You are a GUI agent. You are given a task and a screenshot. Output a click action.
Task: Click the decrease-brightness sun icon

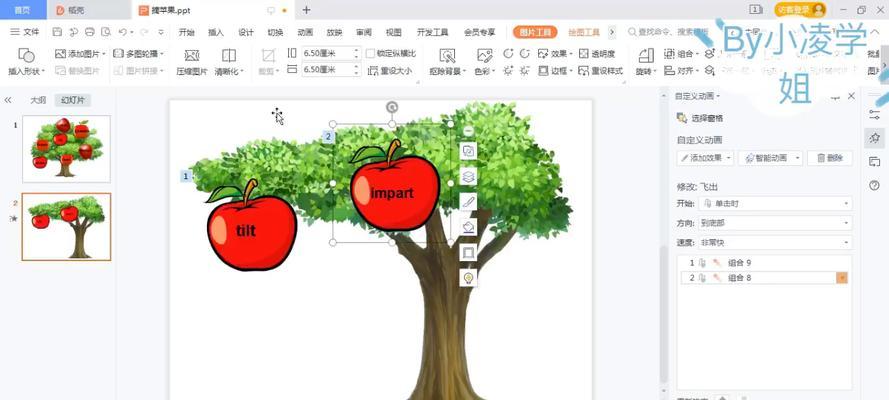click(x=525, y=71)
